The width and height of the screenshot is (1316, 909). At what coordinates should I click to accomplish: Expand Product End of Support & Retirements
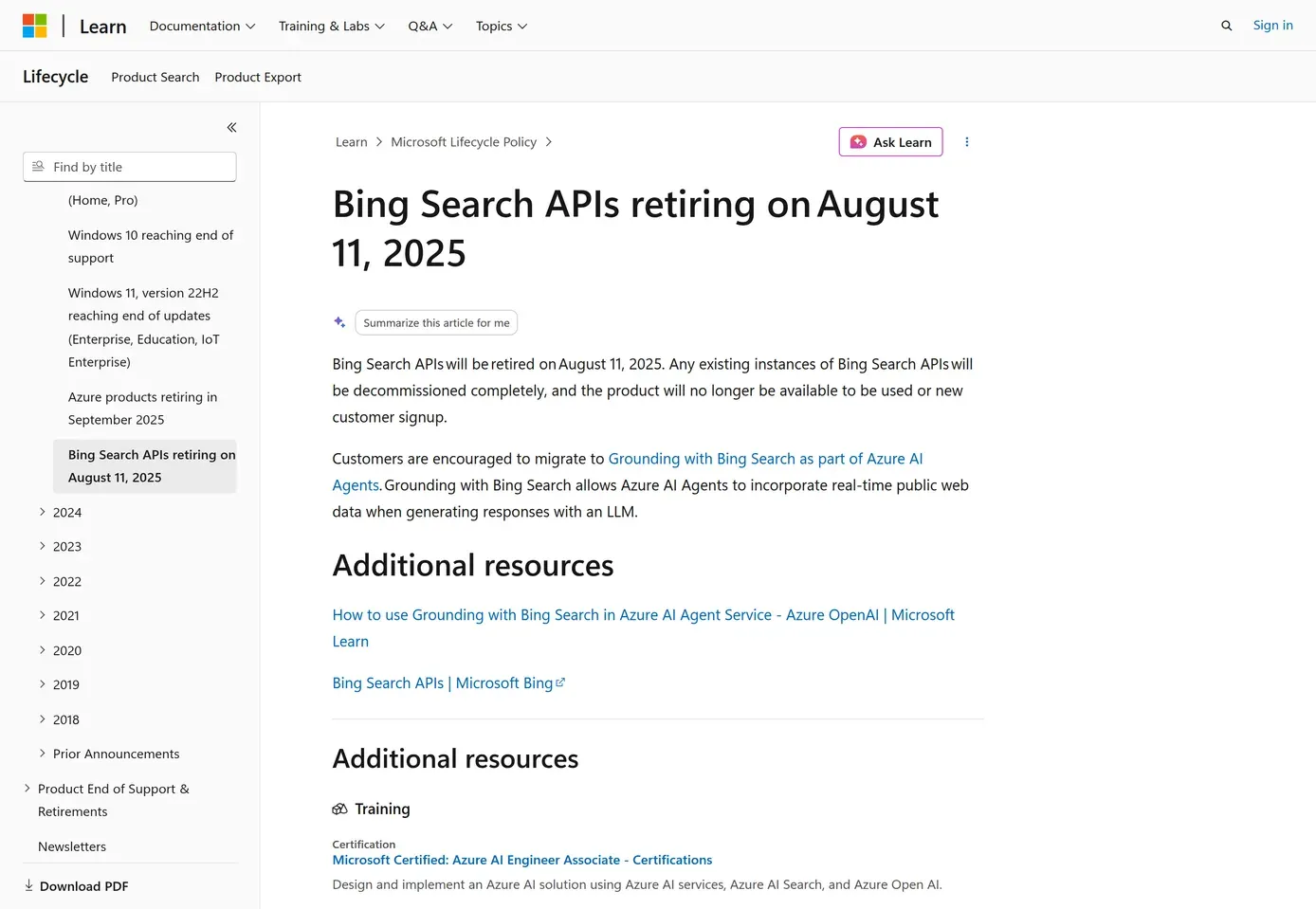[x=27, y=789]
